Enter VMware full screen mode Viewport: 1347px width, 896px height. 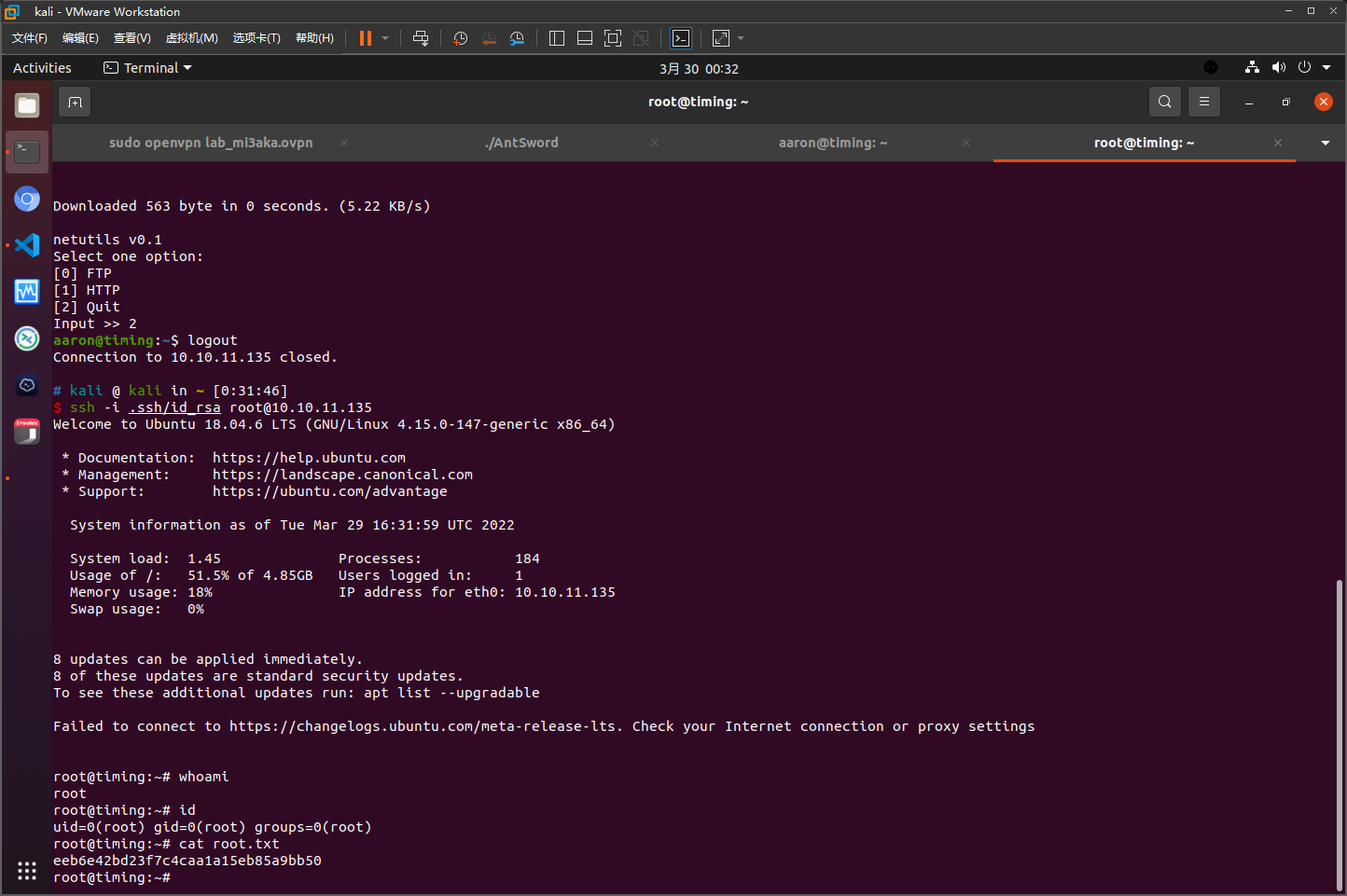613,38
